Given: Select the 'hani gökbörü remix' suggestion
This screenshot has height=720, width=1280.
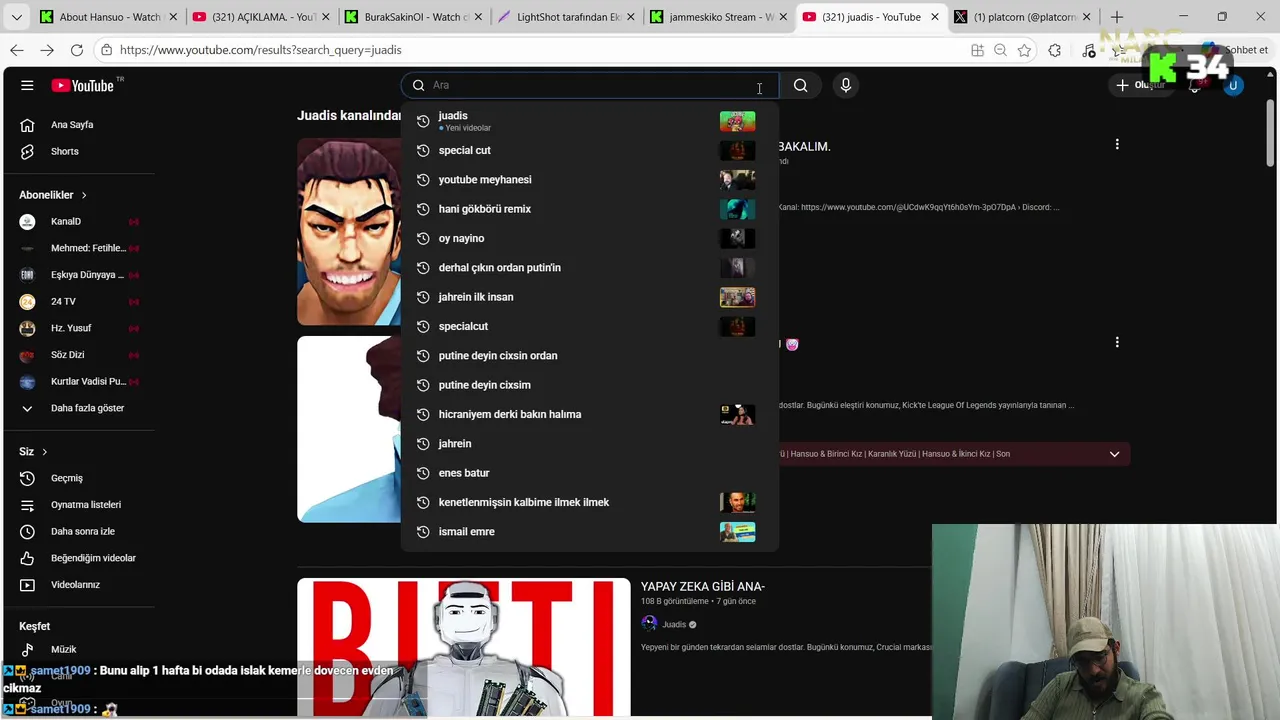Looking at the screenshot, I should click(x=589, y=209).
